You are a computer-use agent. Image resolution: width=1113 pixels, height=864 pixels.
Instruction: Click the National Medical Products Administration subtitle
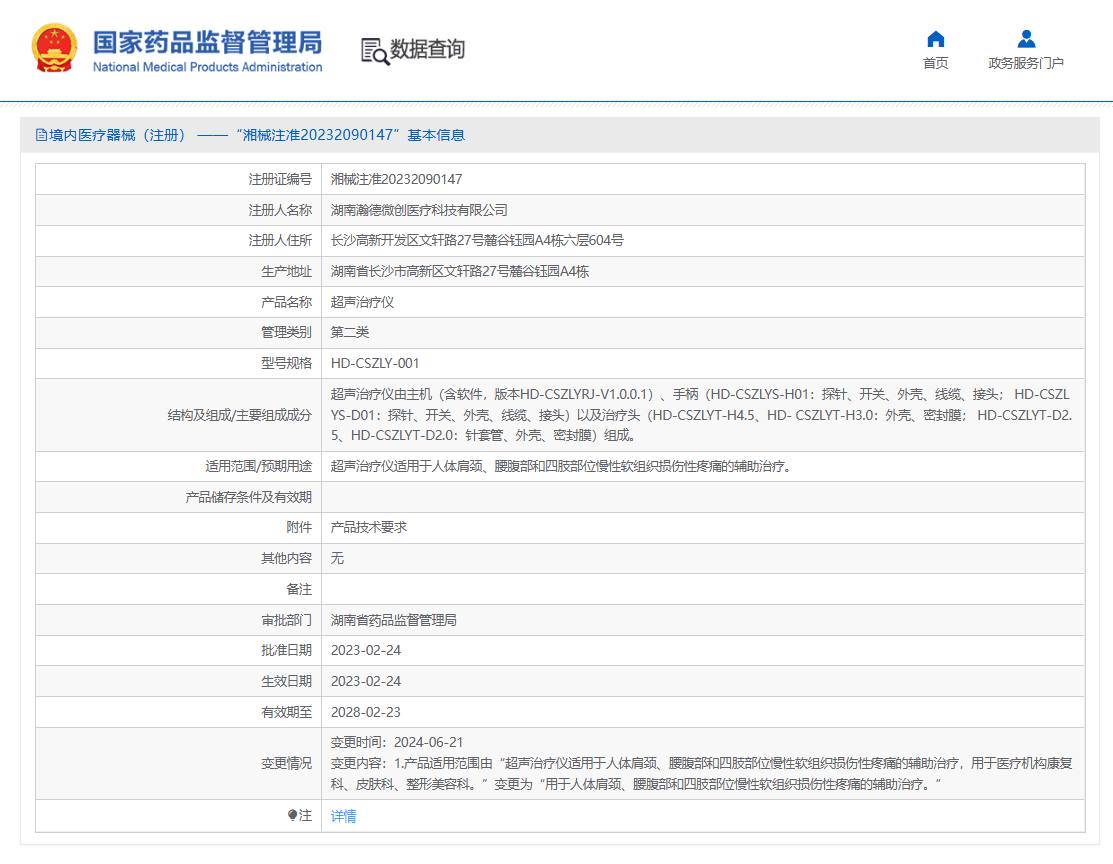pos(207,67)
